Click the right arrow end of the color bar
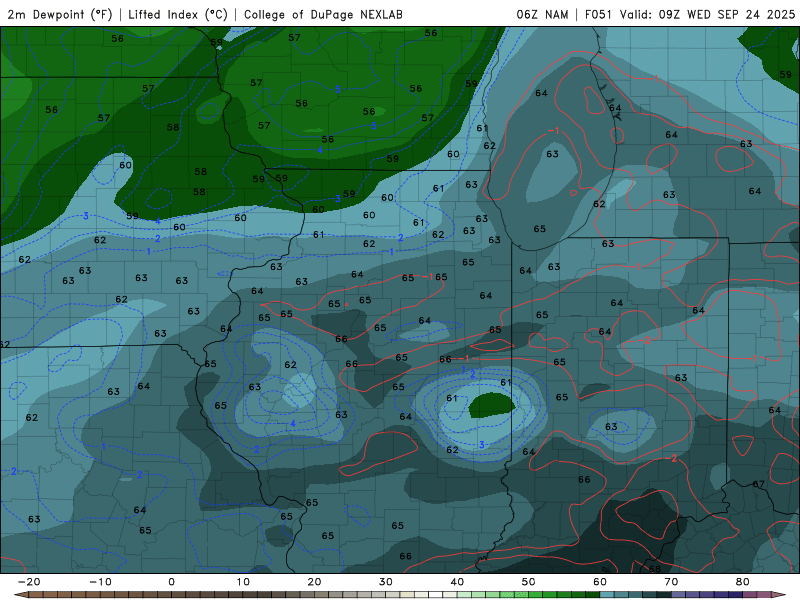Image resolution: width=800 pixels, height=600 pixels. (x=780, y=595)
